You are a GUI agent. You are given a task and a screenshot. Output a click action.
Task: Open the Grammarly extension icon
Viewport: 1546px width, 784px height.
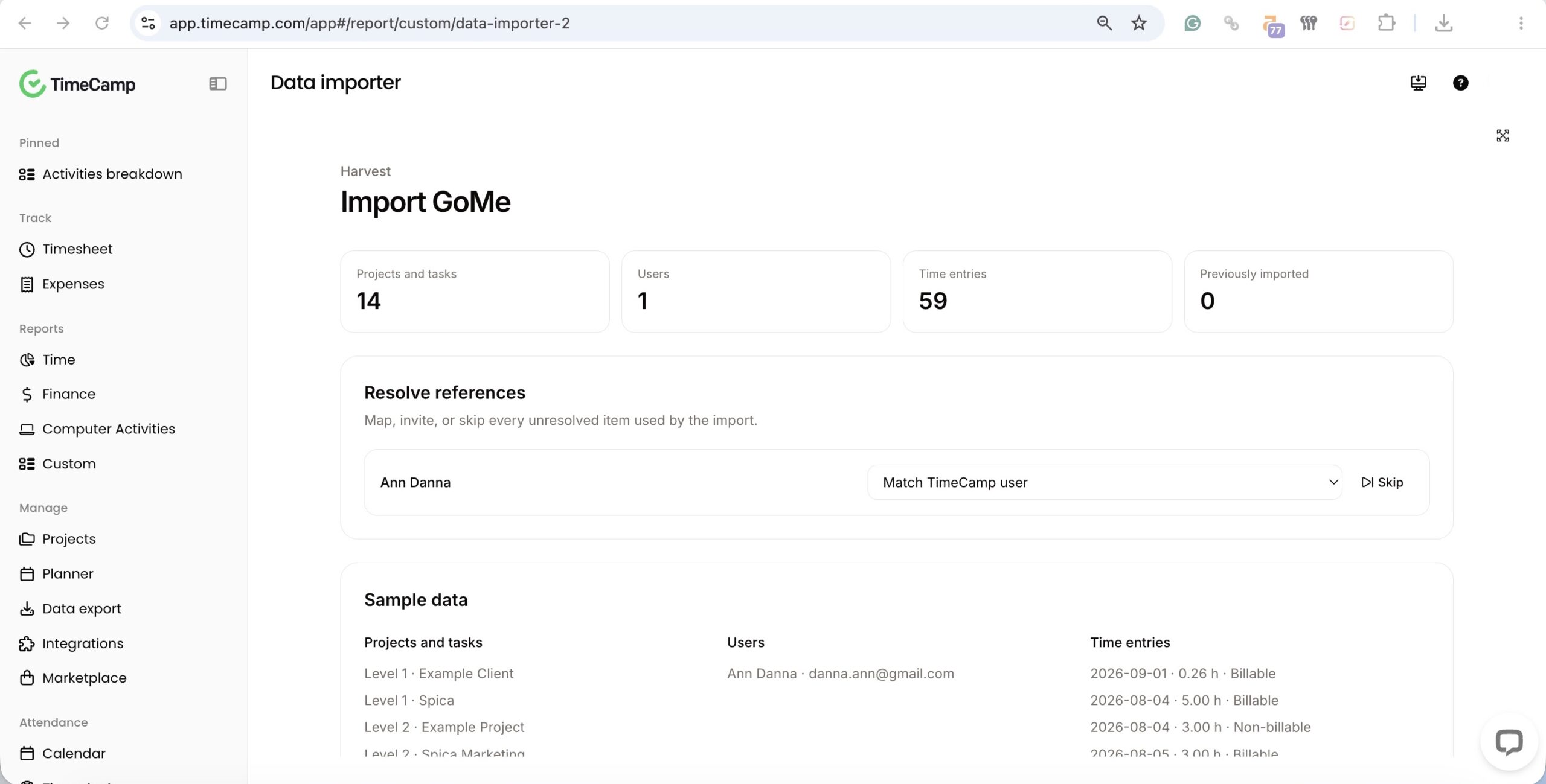pos(1192,23)
